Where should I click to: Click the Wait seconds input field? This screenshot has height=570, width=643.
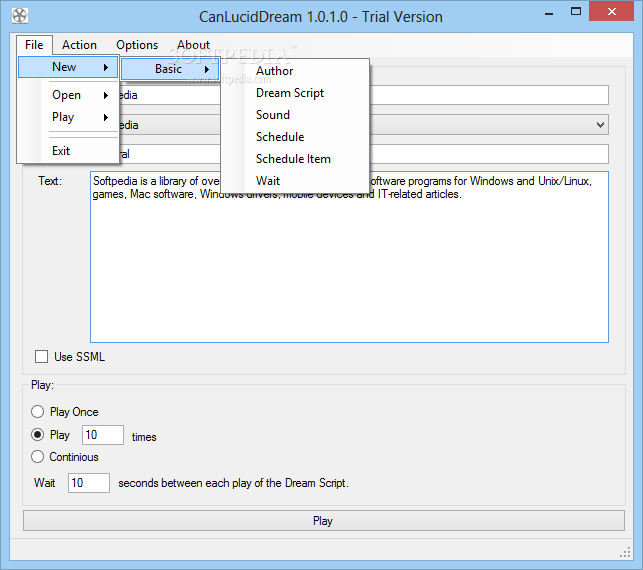click(x=89, y=483)
